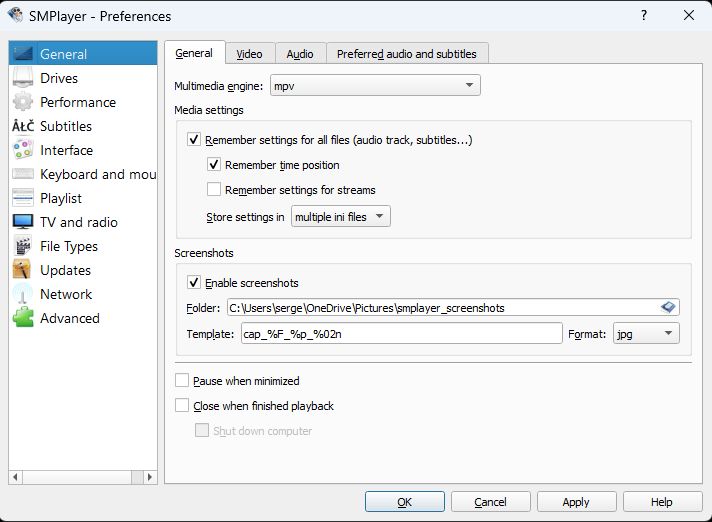Open the General section icon in sidebar
712x522 pixels.
point(23,54)
